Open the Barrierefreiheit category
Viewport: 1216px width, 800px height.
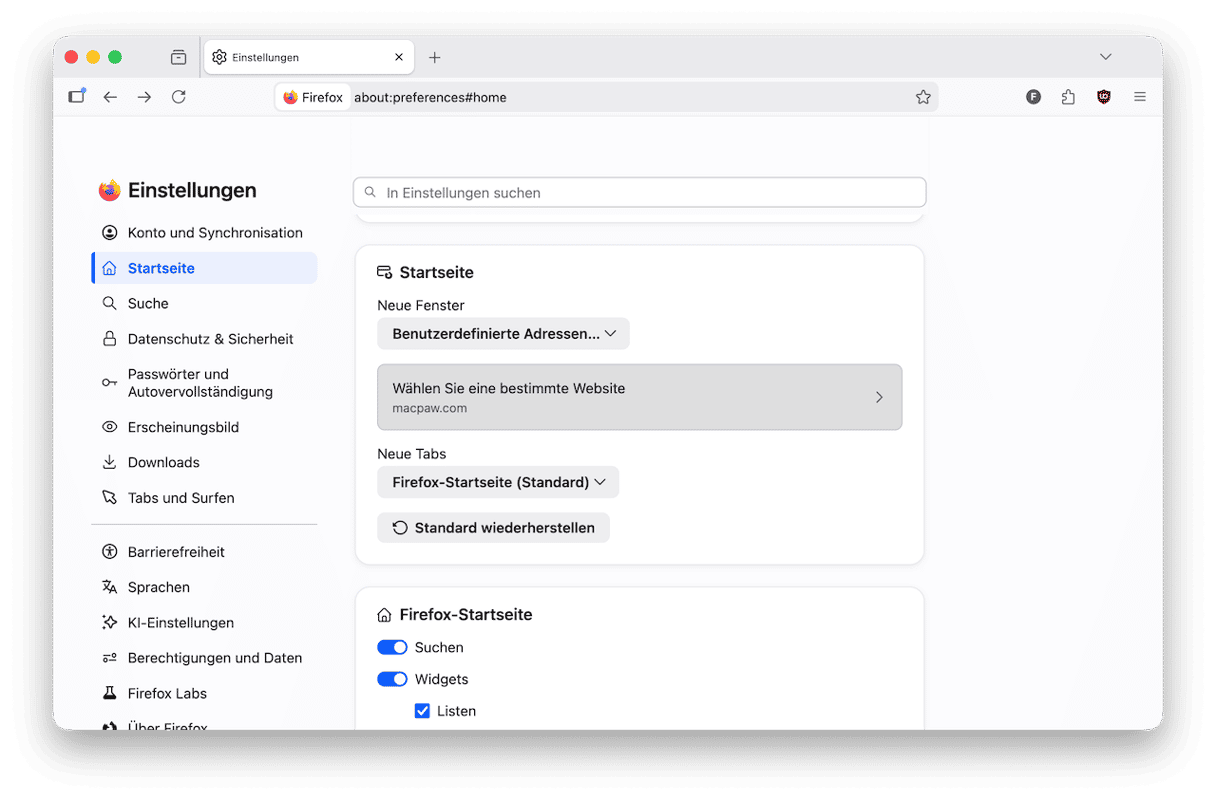(204, 552)
